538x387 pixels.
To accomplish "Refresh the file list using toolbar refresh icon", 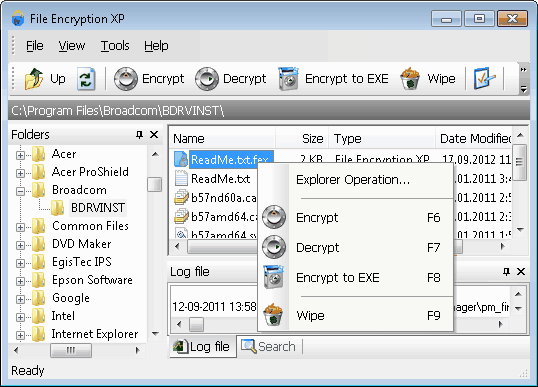I will (x=86, y=79).
